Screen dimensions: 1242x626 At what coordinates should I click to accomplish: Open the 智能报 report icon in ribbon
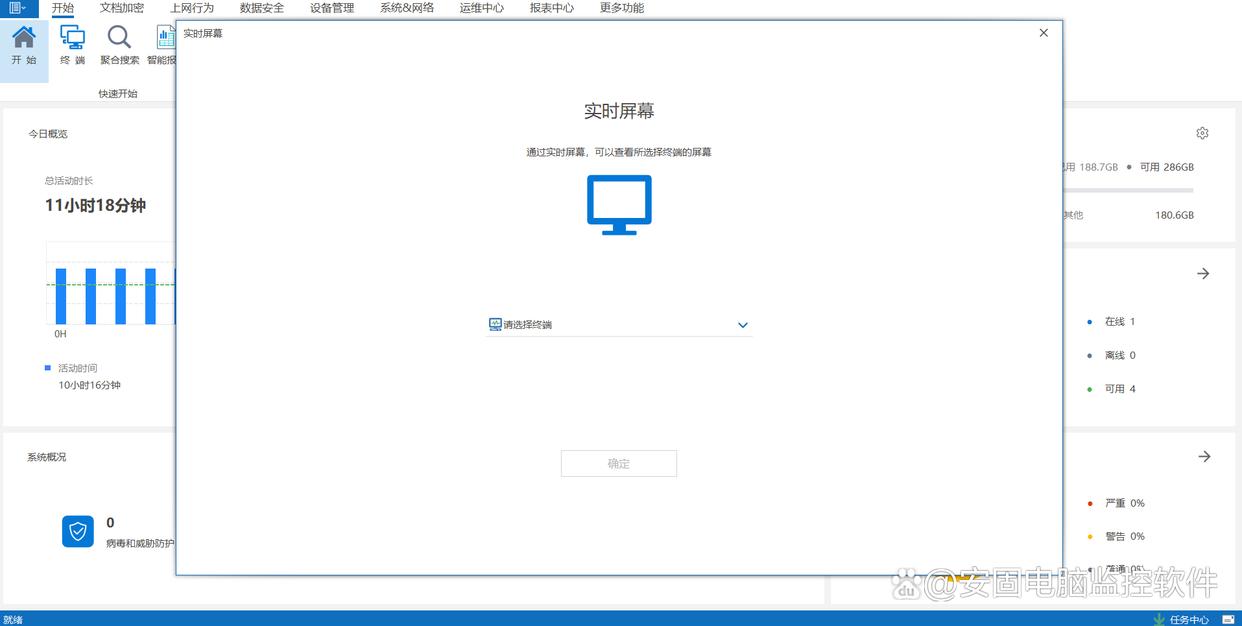(x=162, y=45)
